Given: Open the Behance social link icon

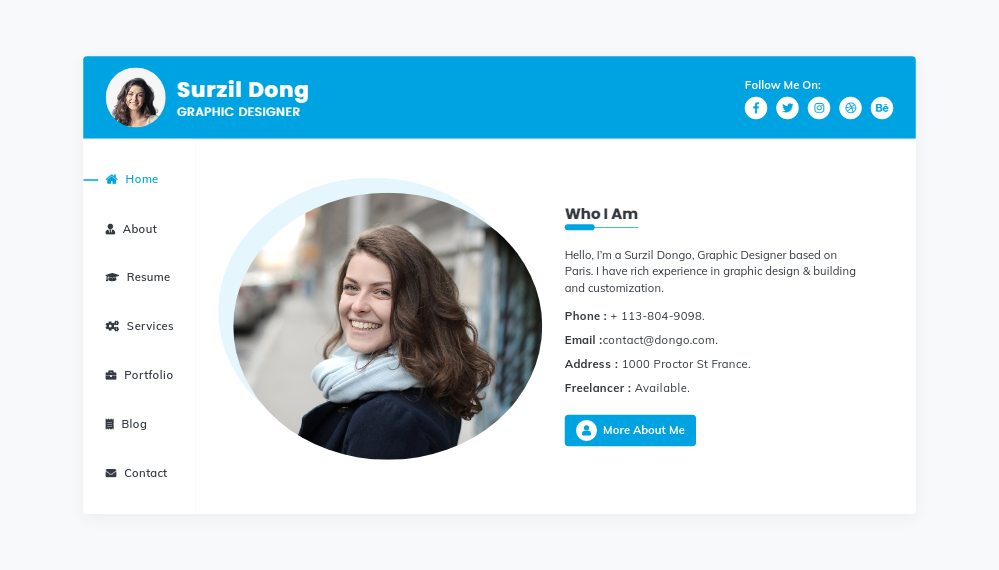Looking at the screenshot, I should pyautogui.click(x=882, y=108).
